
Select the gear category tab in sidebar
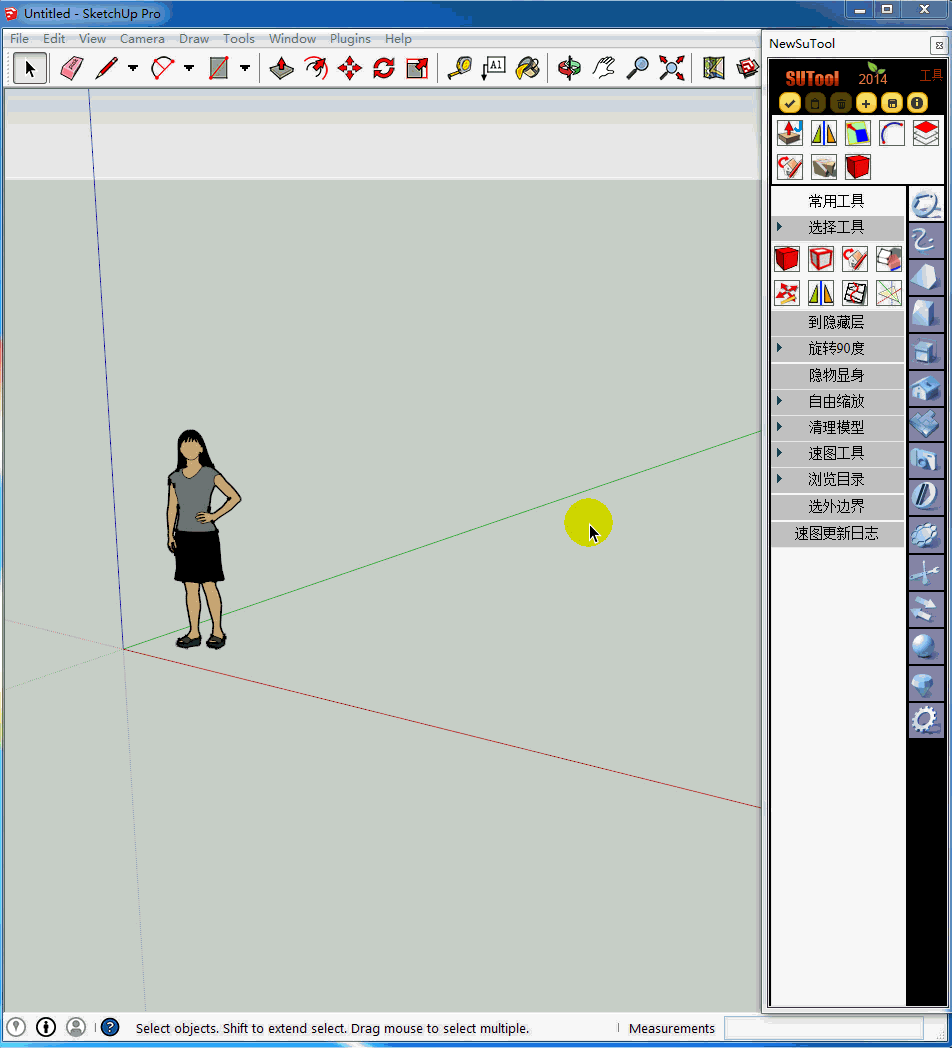pyautogui.click(x=925, y=720)
